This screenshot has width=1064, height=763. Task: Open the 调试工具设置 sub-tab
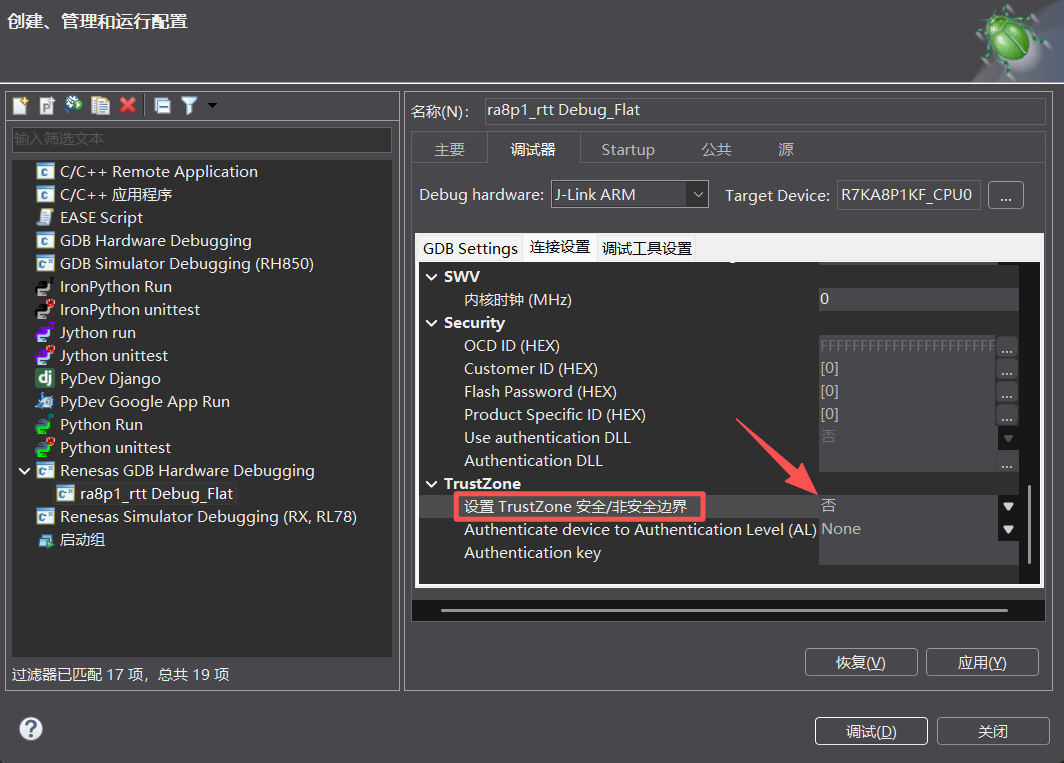(x=647, y=249)
